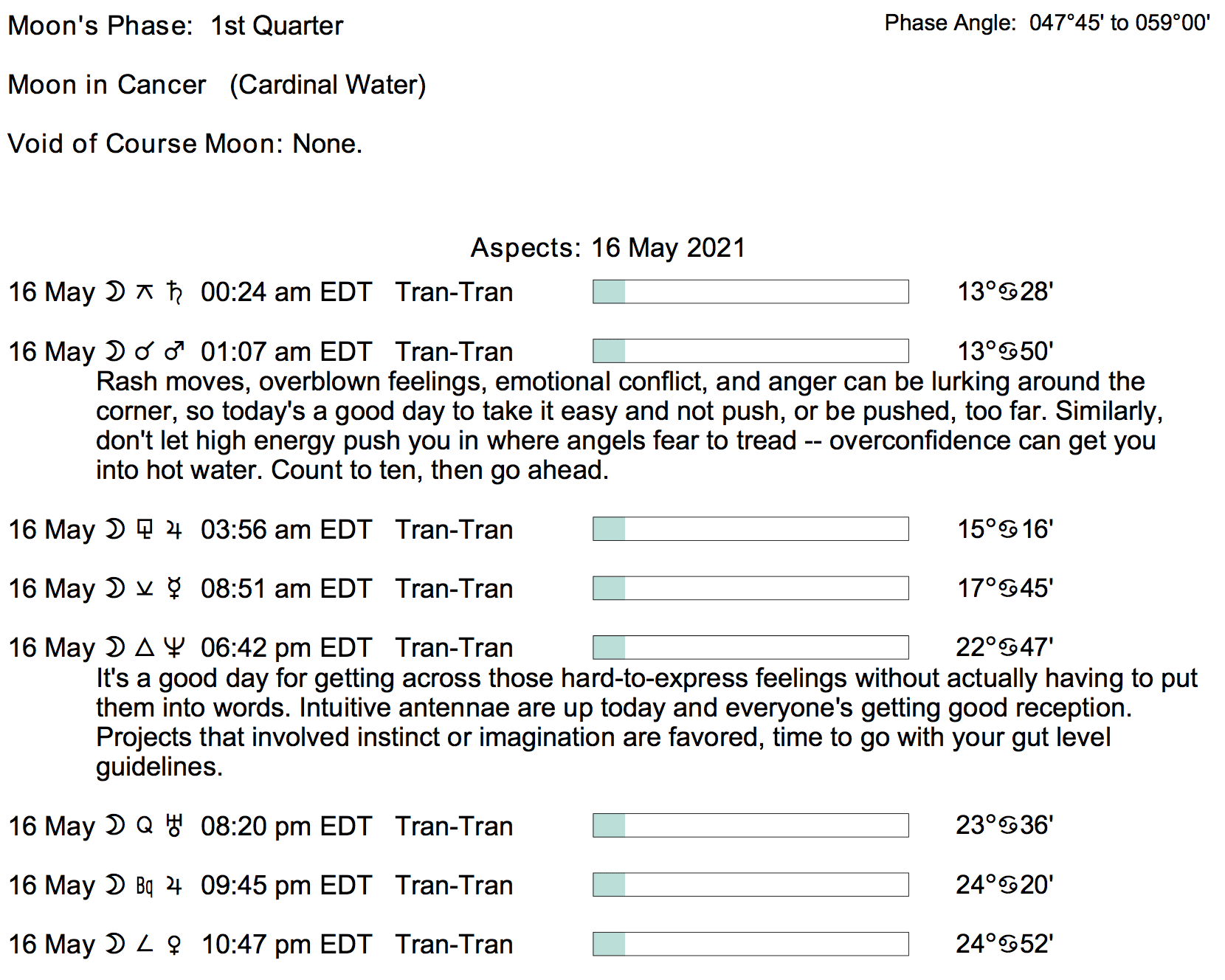Click the Cancer sign glyph in 13°28'
Viewport: 1225px width, 980px height.
pyautogui.click(x=1007, y=292)
